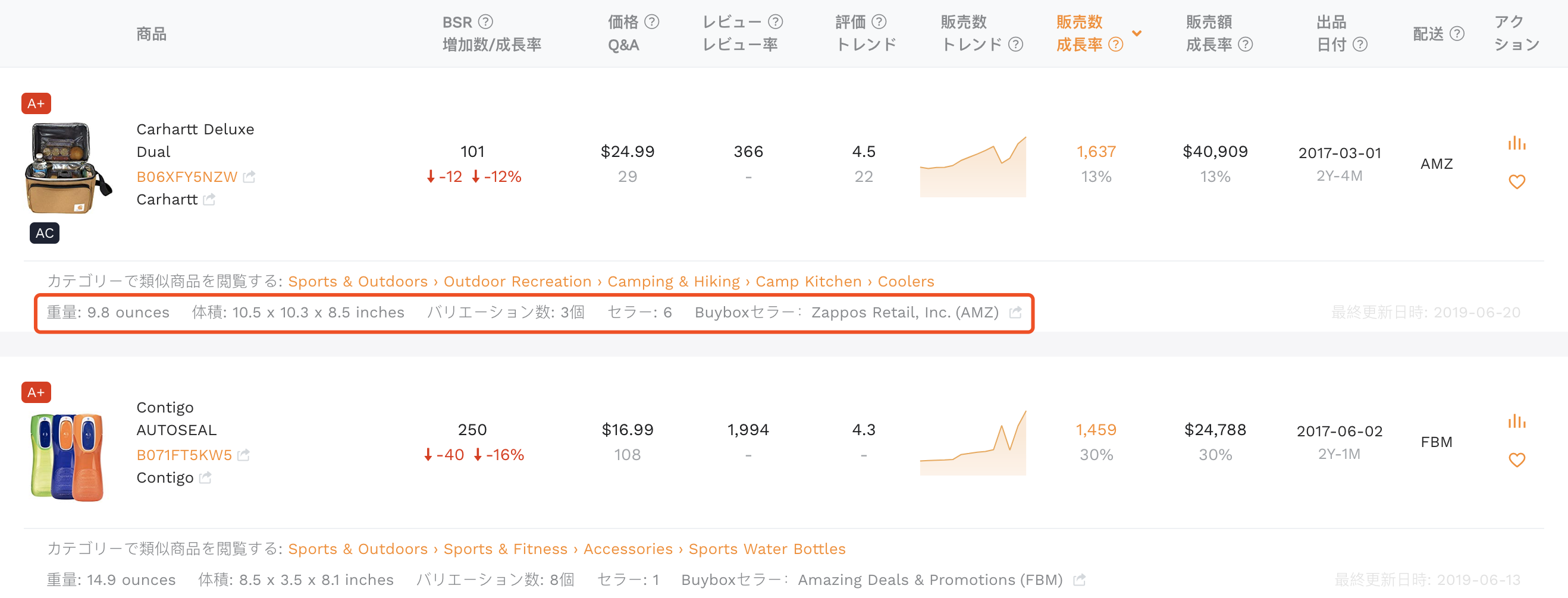
Task: Click the レビュー help question icon
Action: (775, 22)
